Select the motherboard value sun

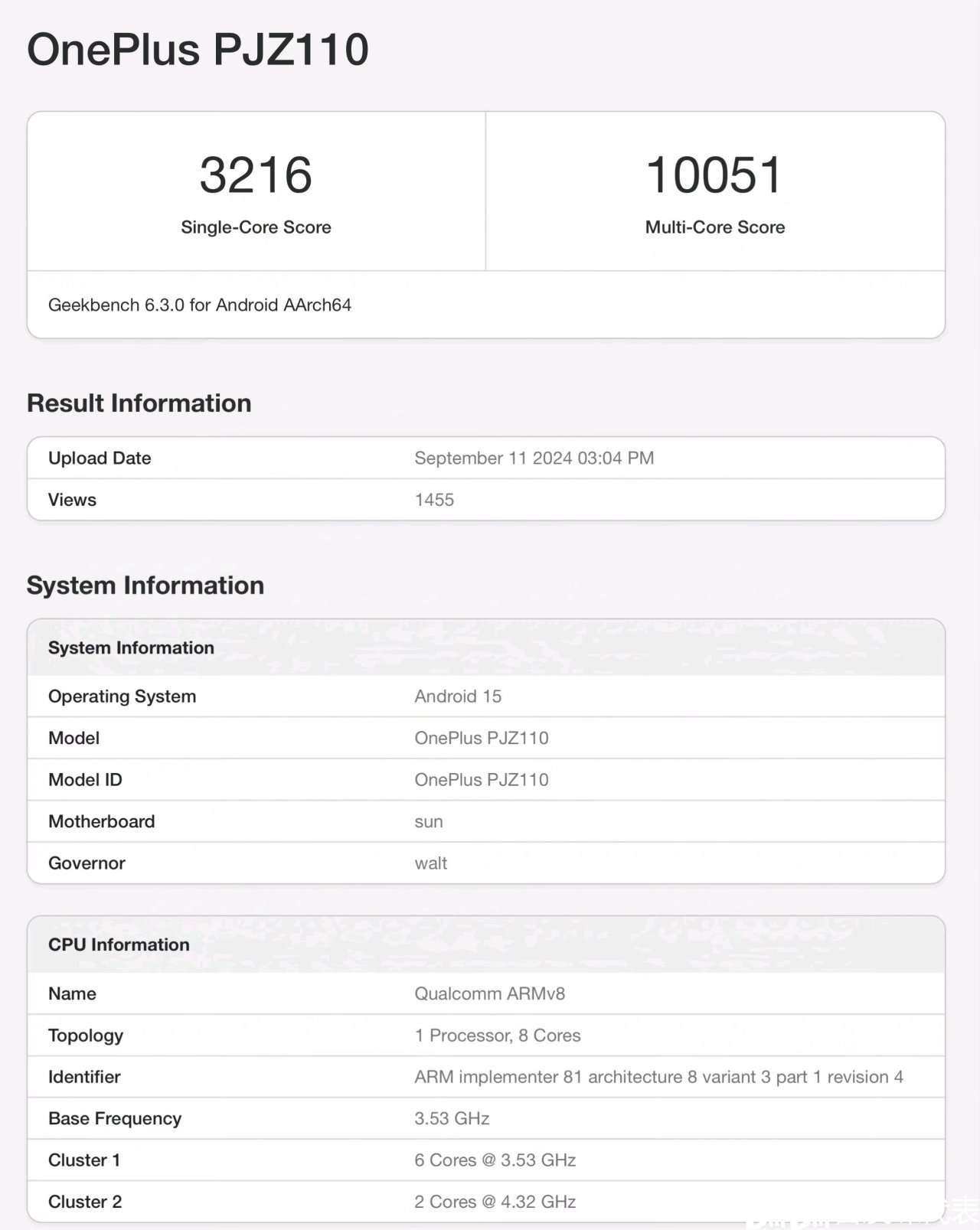429,822
